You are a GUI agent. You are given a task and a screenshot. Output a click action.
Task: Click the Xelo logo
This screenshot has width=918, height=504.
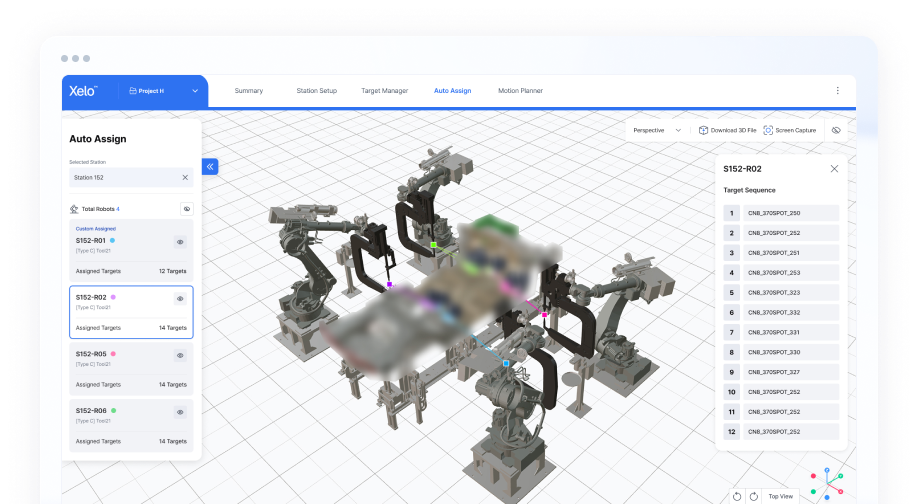pyautogui.click(x=83, y=91)
